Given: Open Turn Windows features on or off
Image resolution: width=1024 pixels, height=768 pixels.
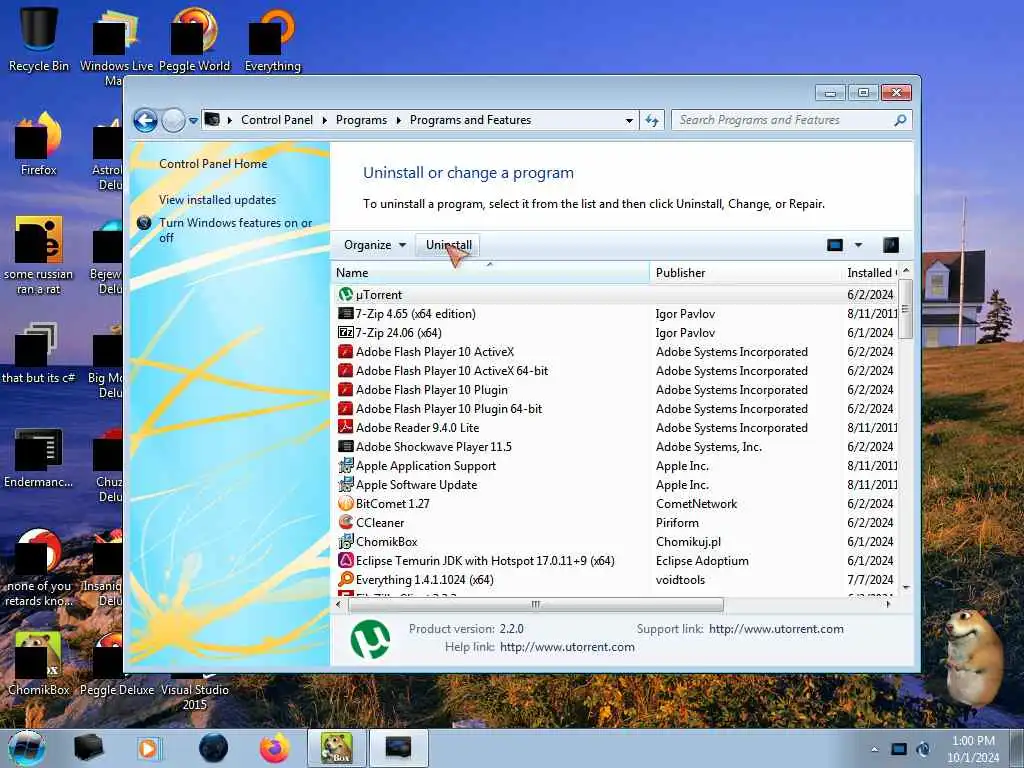Looking at the screenshot, I should click(236, 230).
